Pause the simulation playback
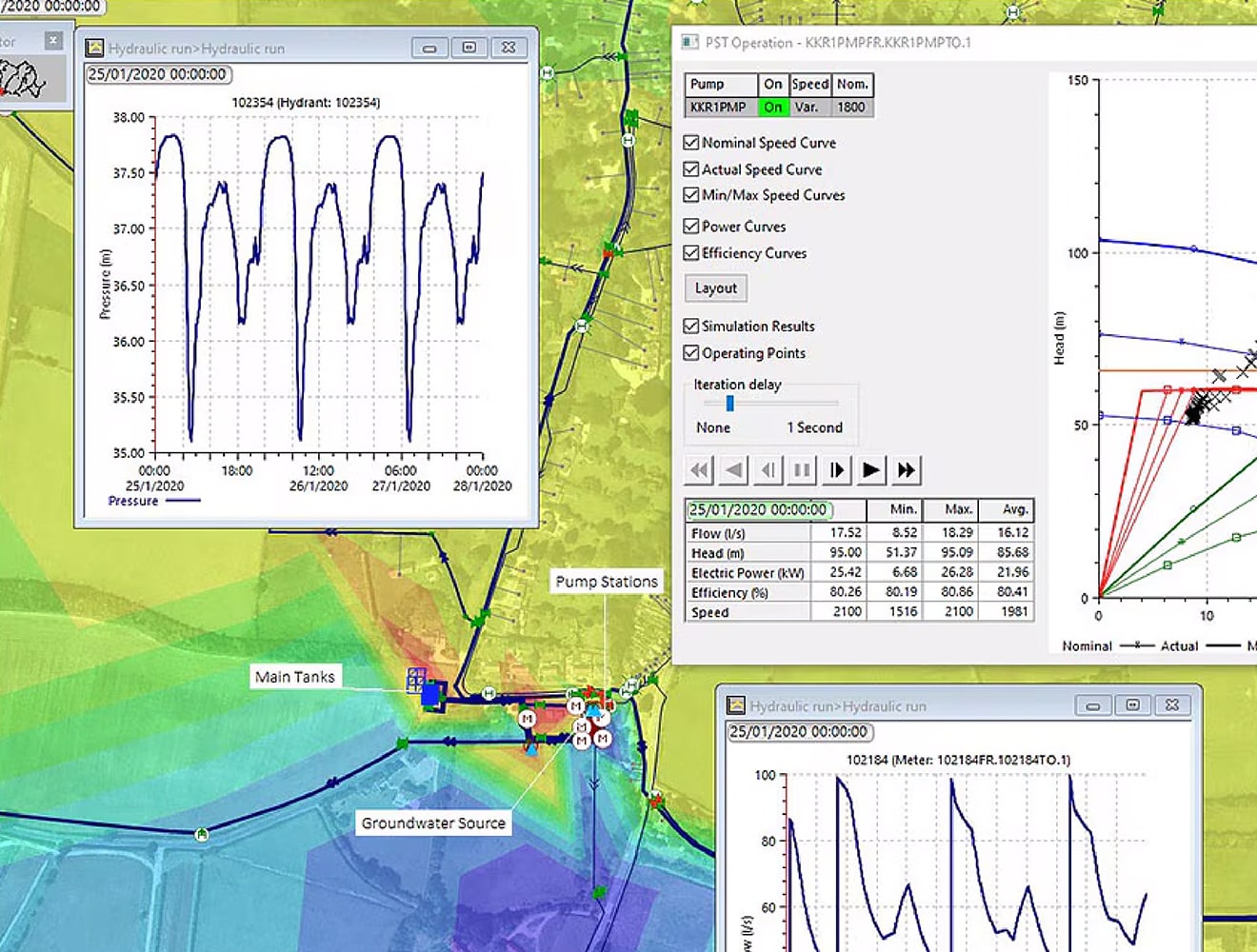The height and width of the screenshot is (952, 1257). click(x=802, y=469)
